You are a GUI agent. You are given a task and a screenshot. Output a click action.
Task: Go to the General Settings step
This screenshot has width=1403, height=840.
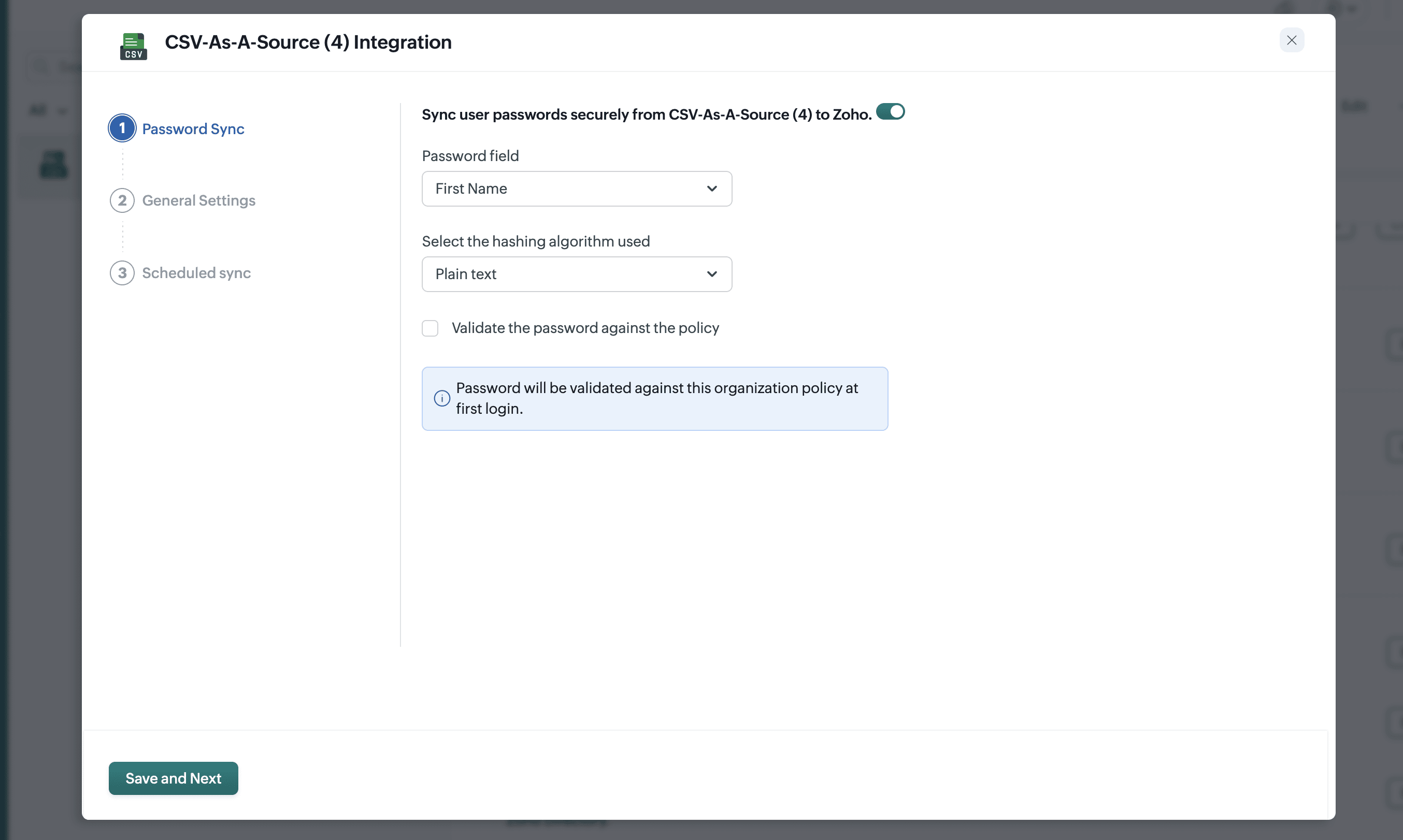[198, 200]
